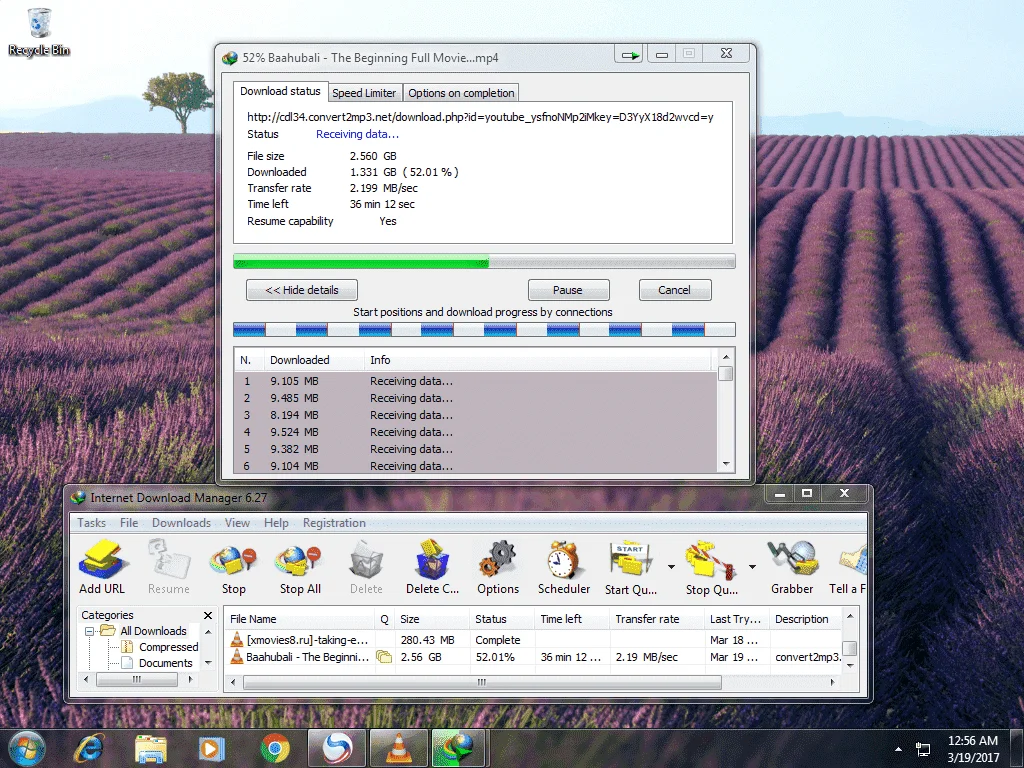Show hidden tray icons arrow
Image resolution: width=1024 pixels, height=768 pixels.
tap(899, 749)
